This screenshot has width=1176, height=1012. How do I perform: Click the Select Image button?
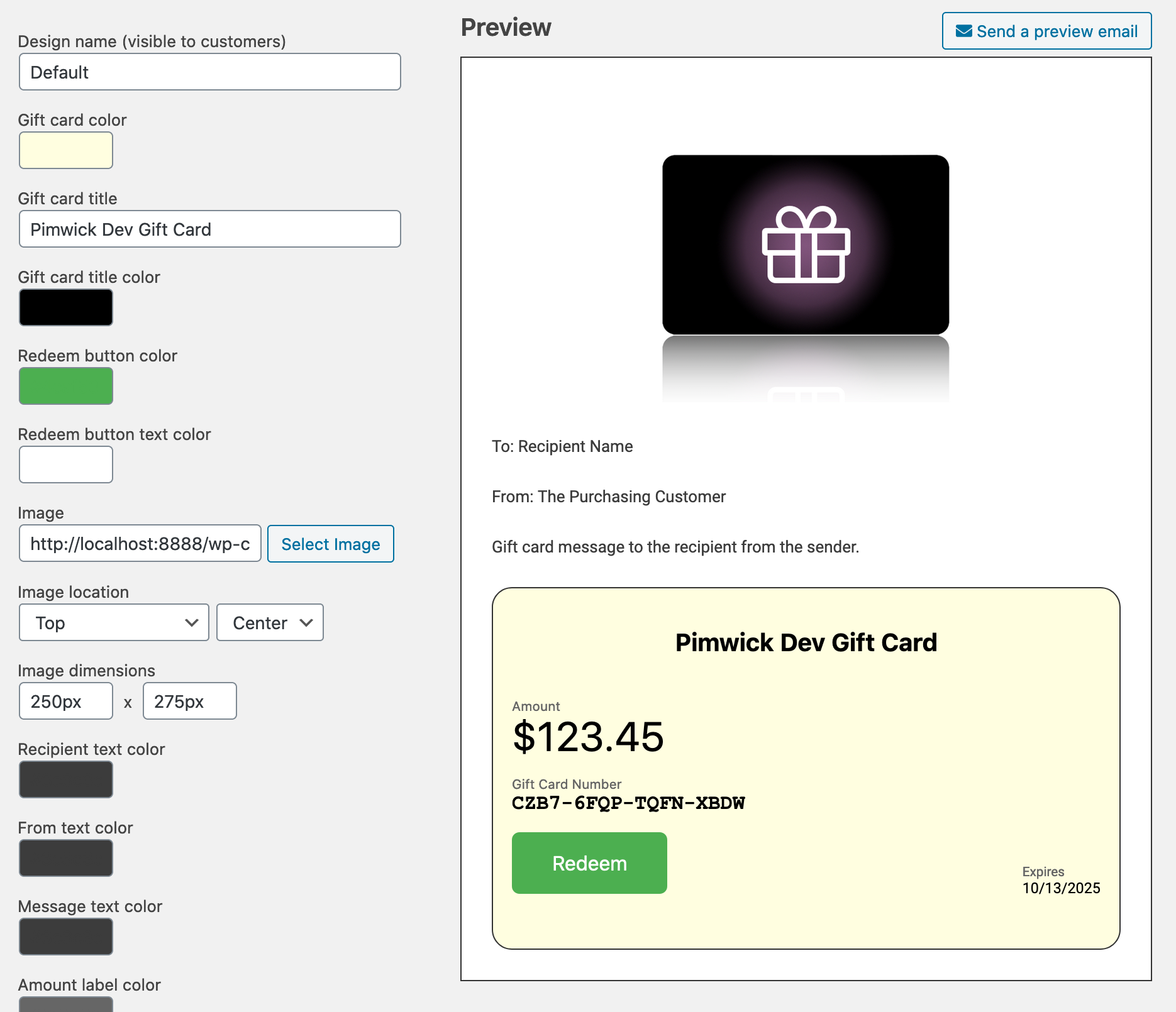pos(331,544)
